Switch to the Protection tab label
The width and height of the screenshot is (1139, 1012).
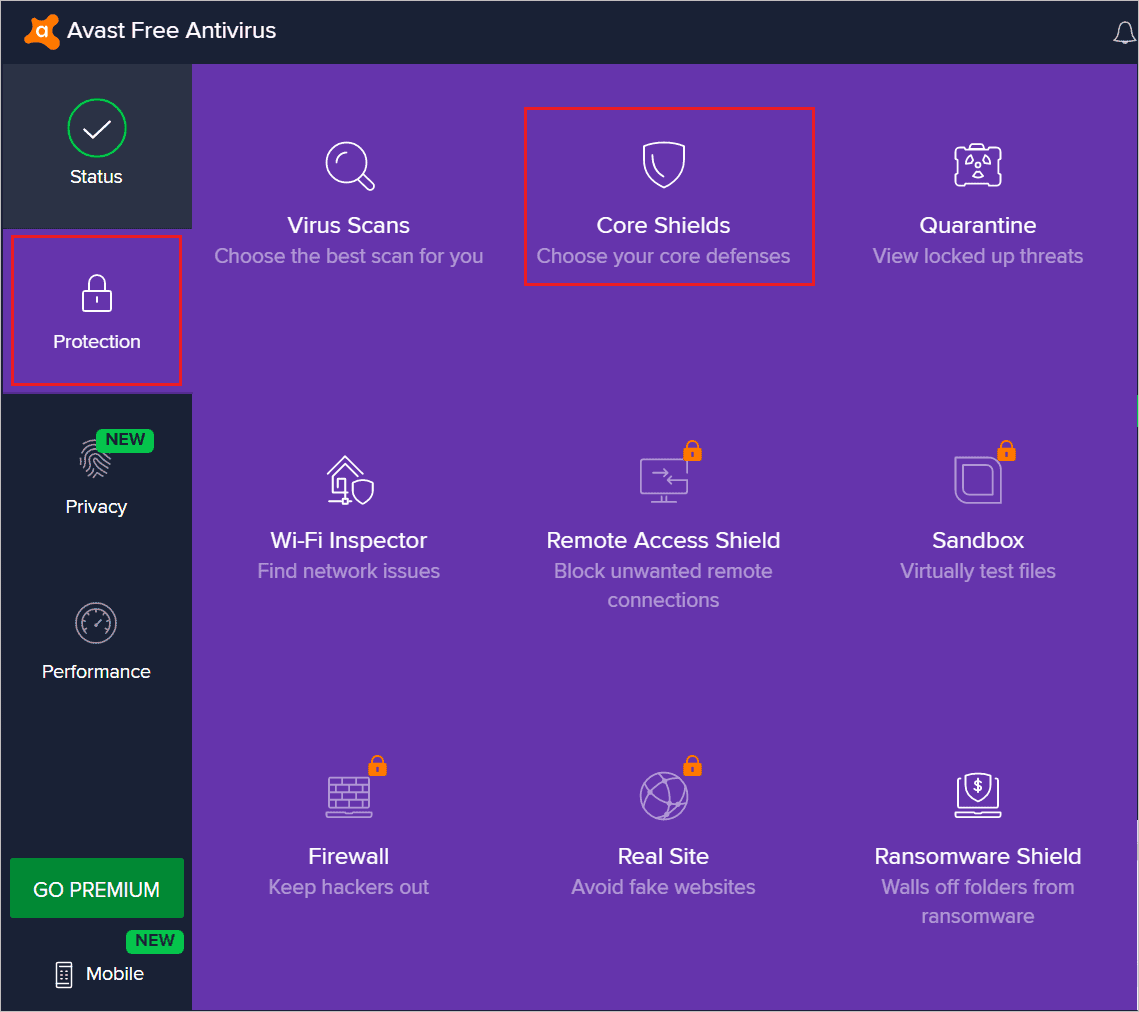[x=97, y=341]
